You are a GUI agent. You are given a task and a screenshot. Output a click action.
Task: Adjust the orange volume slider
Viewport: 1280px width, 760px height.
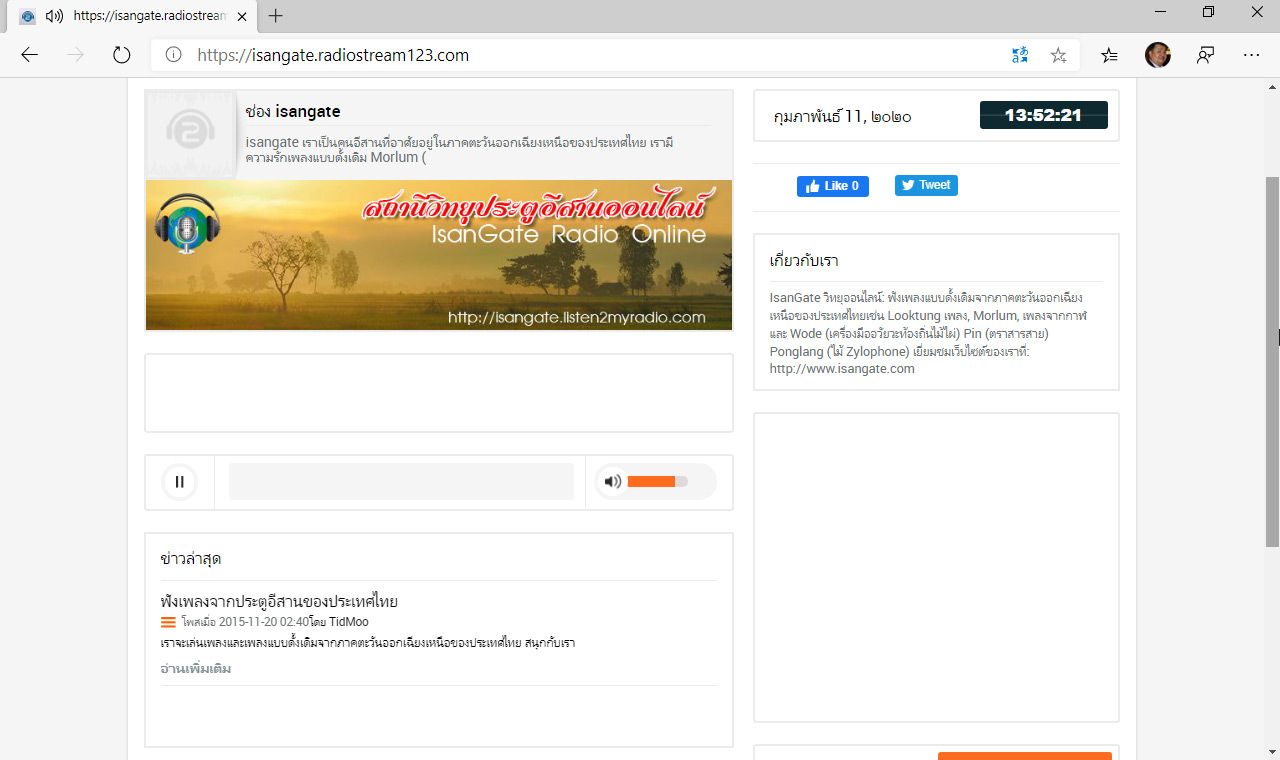[657, 482]
